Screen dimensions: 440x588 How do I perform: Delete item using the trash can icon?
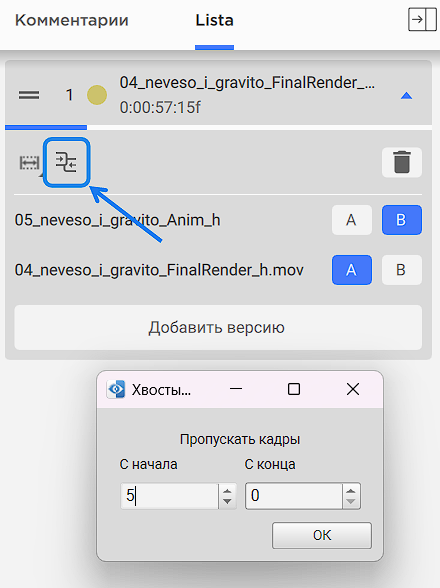pos(402,162)
